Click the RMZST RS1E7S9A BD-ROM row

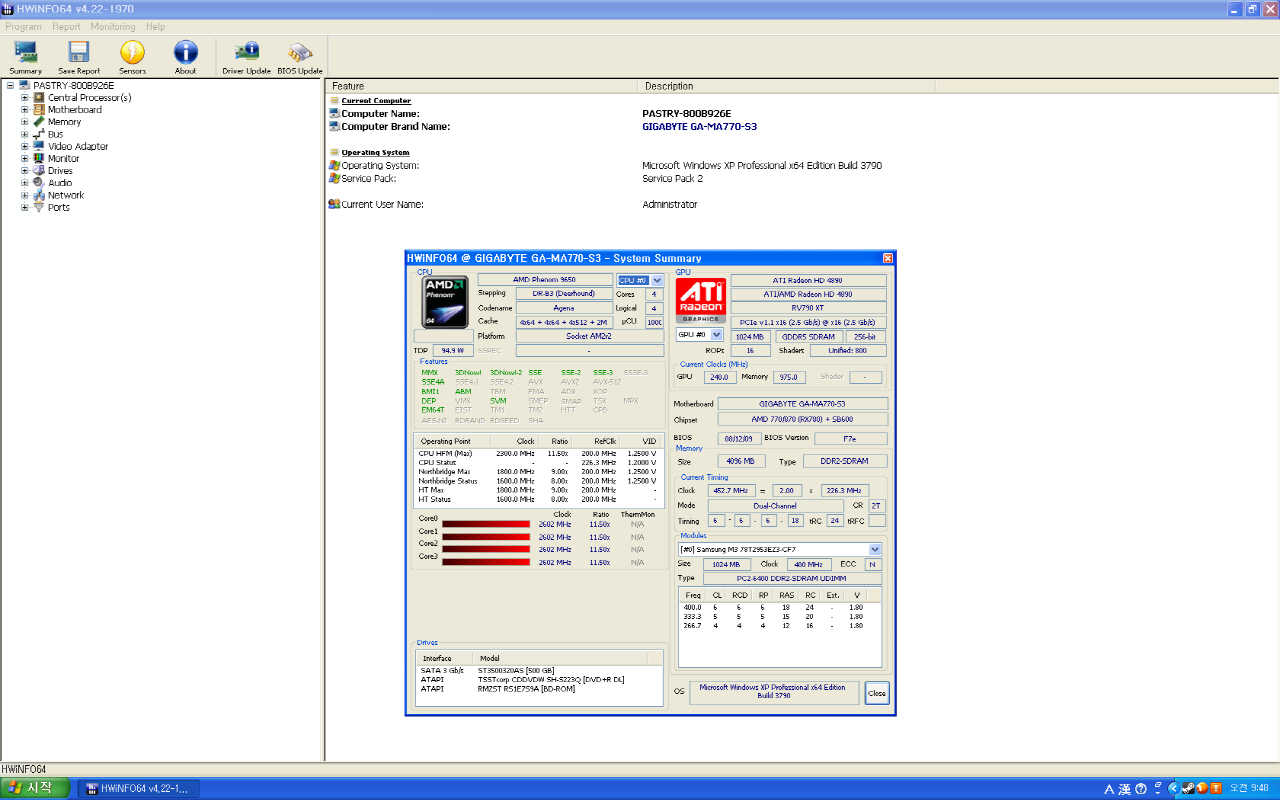tap(540, 688)
